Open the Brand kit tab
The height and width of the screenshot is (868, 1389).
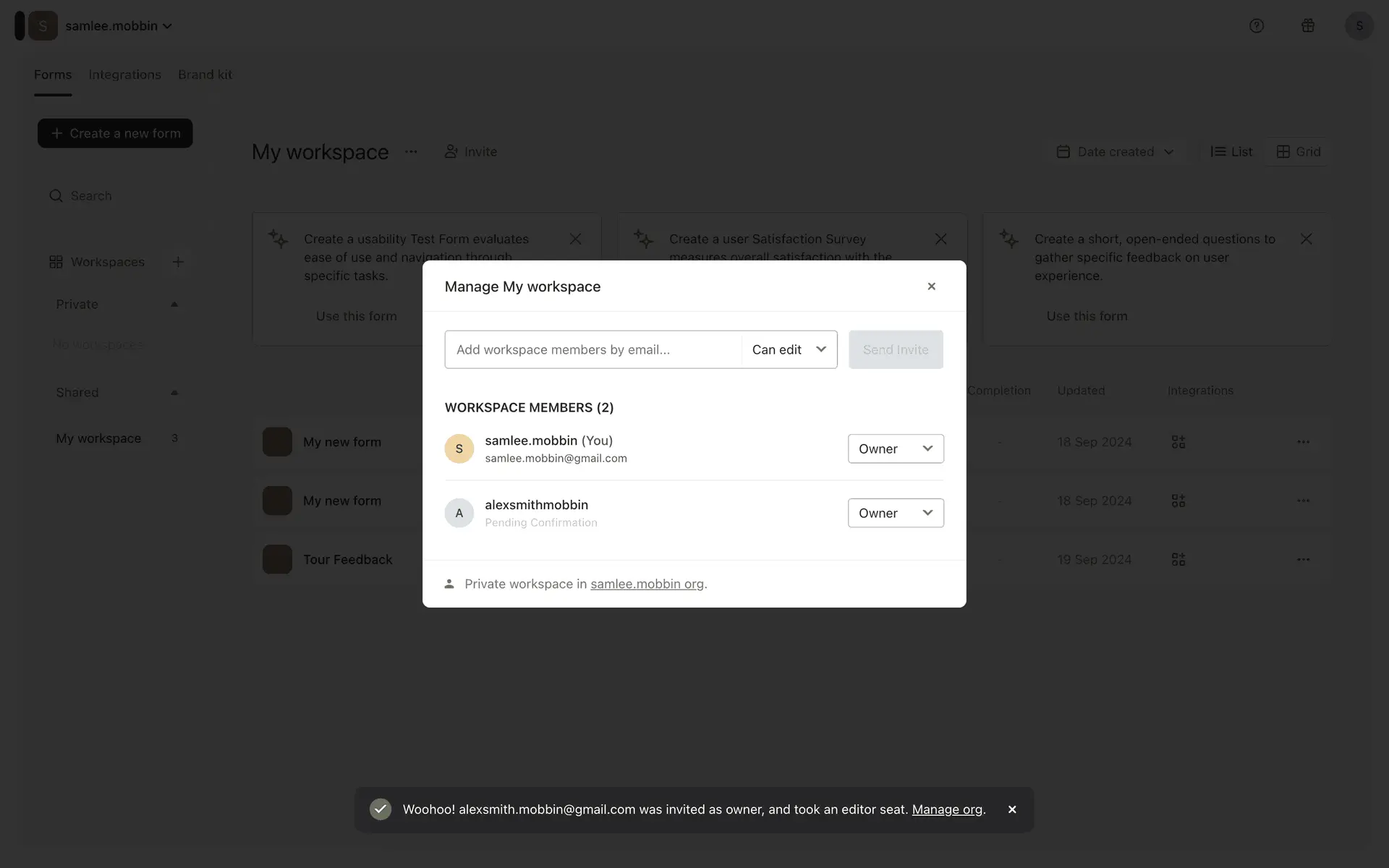pyautogui.click(x=205, y=75)
